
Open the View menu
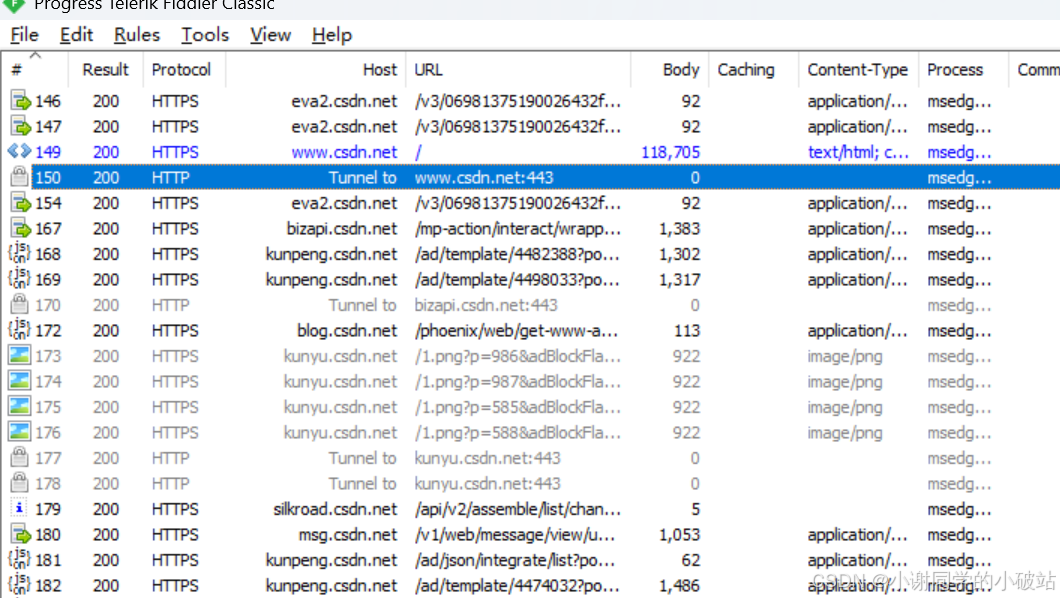pos(270,35)
